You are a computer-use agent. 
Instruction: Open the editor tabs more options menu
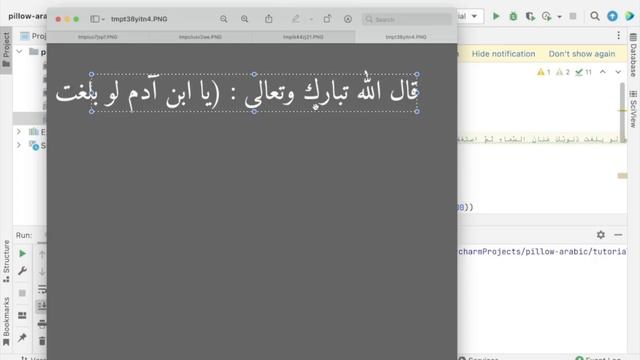(618, 36)
